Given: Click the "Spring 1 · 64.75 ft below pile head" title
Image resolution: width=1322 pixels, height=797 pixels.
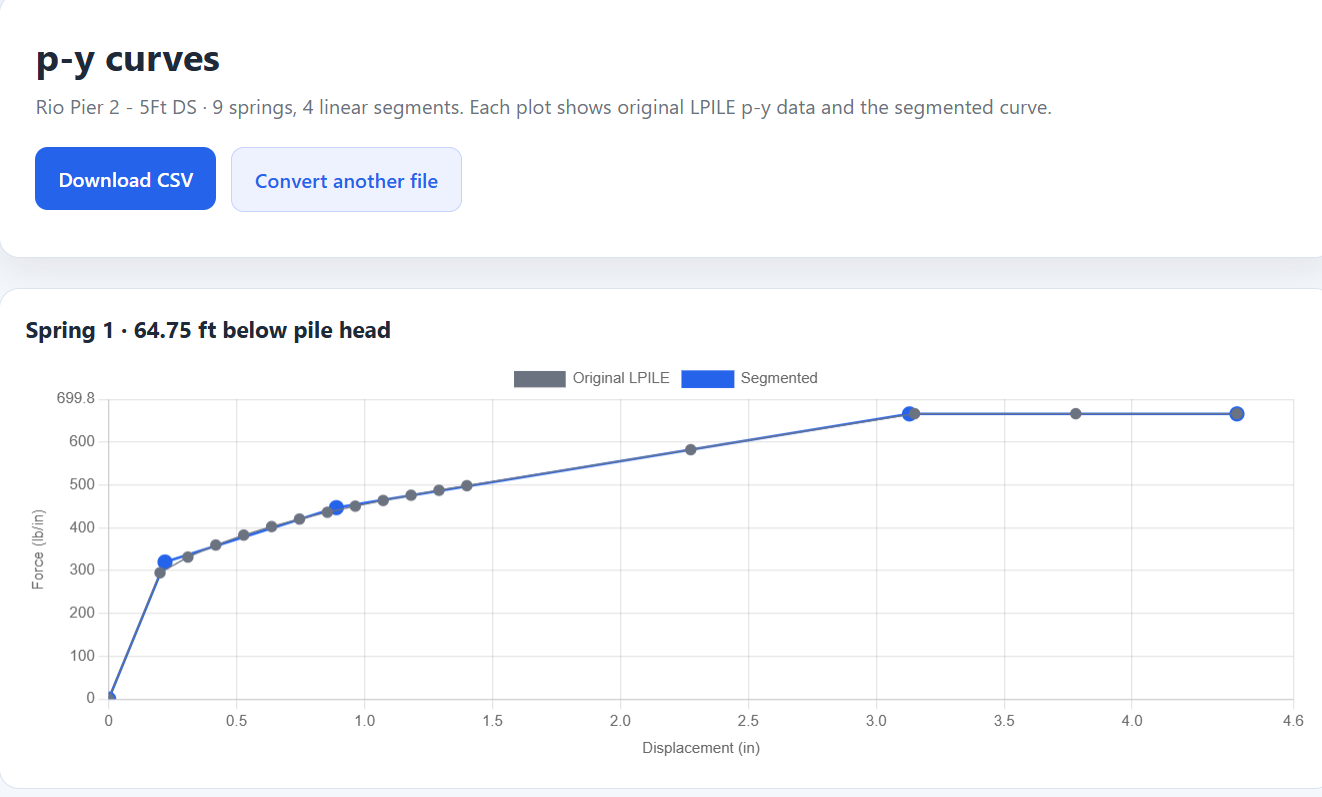Looking at the screenshot, I should 208,330.
